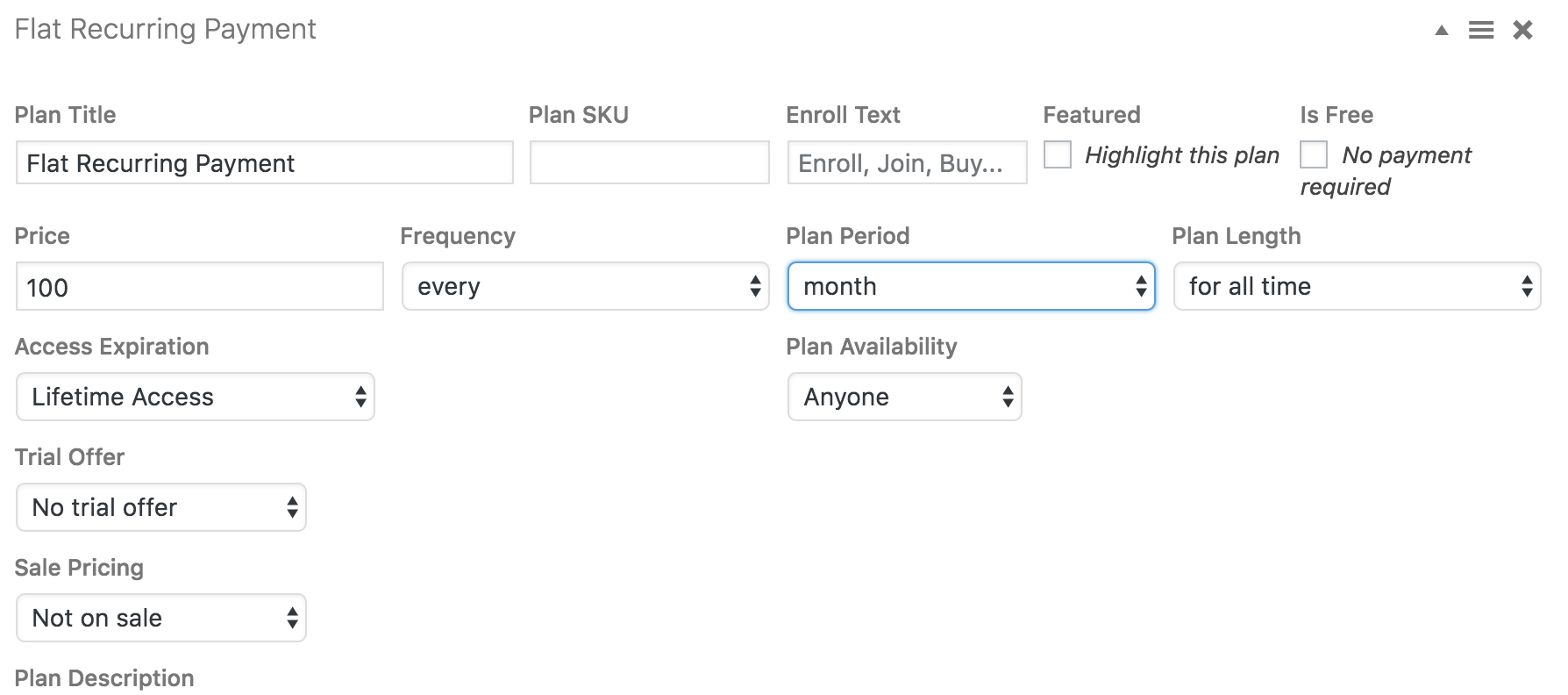Open the Plan Period month dropdown
The image size is (1568, 695).
click(972, 286)
